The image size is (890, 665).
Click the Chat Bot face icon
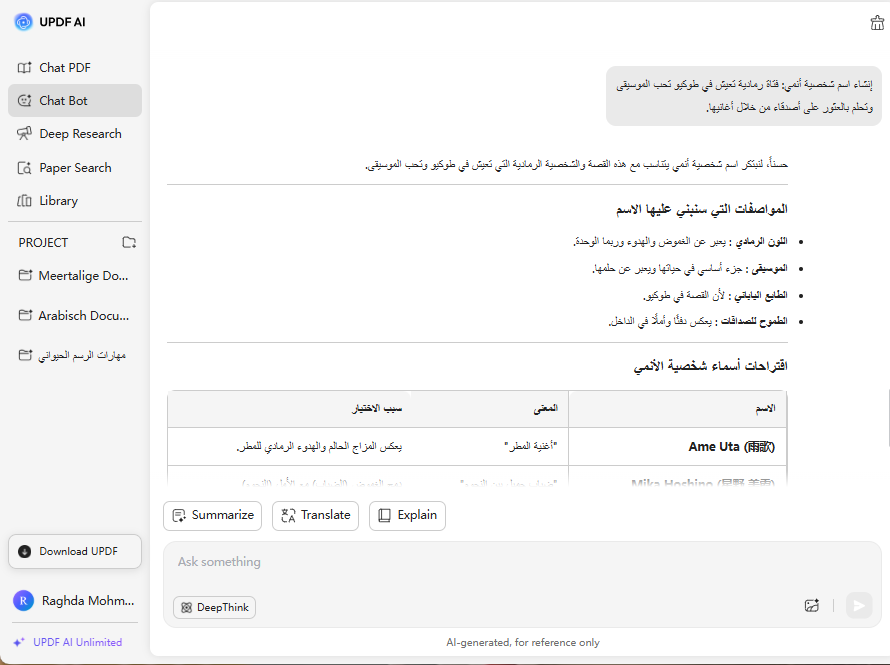pos(24,100)
